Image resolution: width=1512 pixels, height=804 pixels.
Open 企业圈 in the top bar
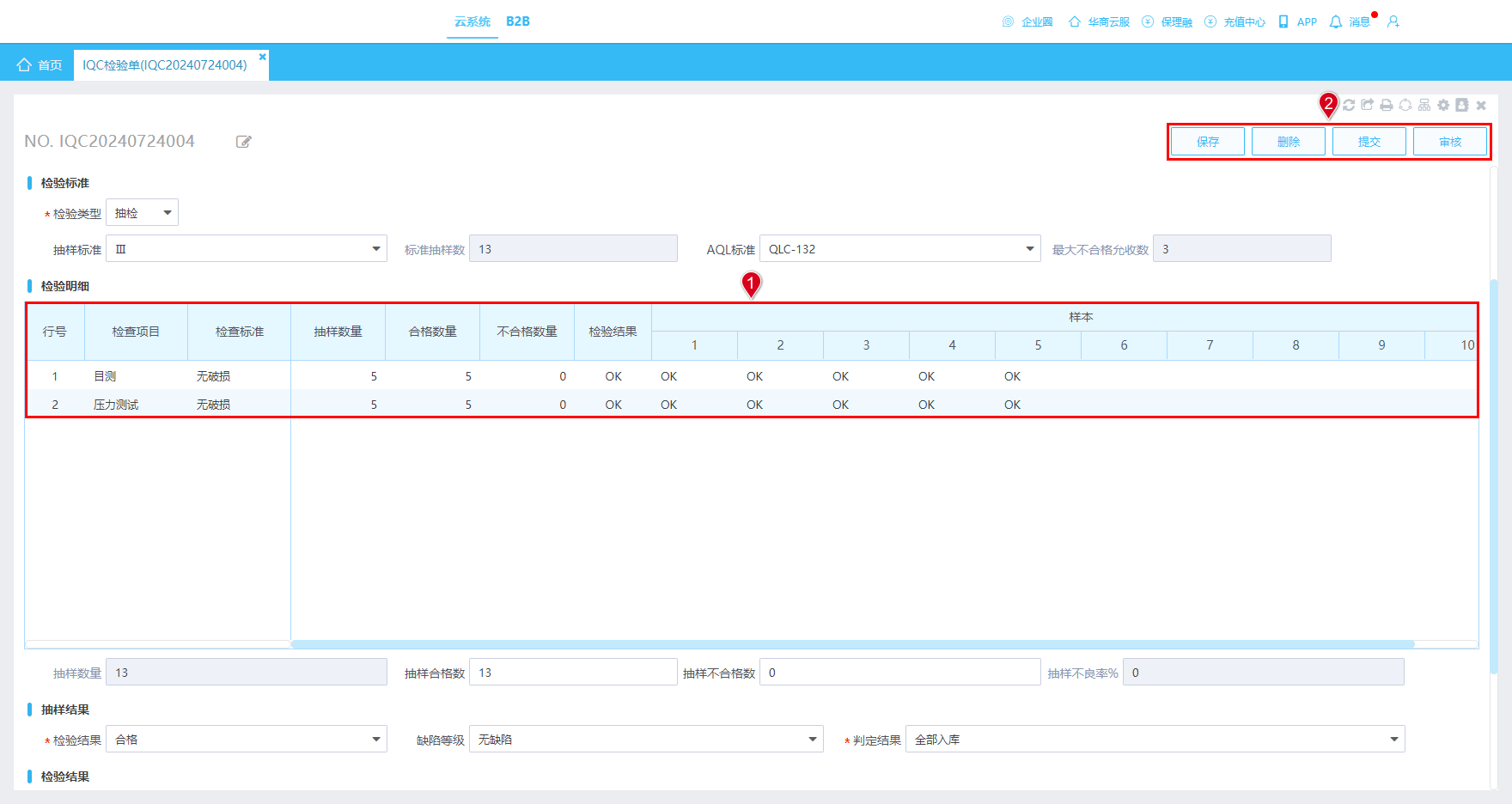pos(1027,21)
